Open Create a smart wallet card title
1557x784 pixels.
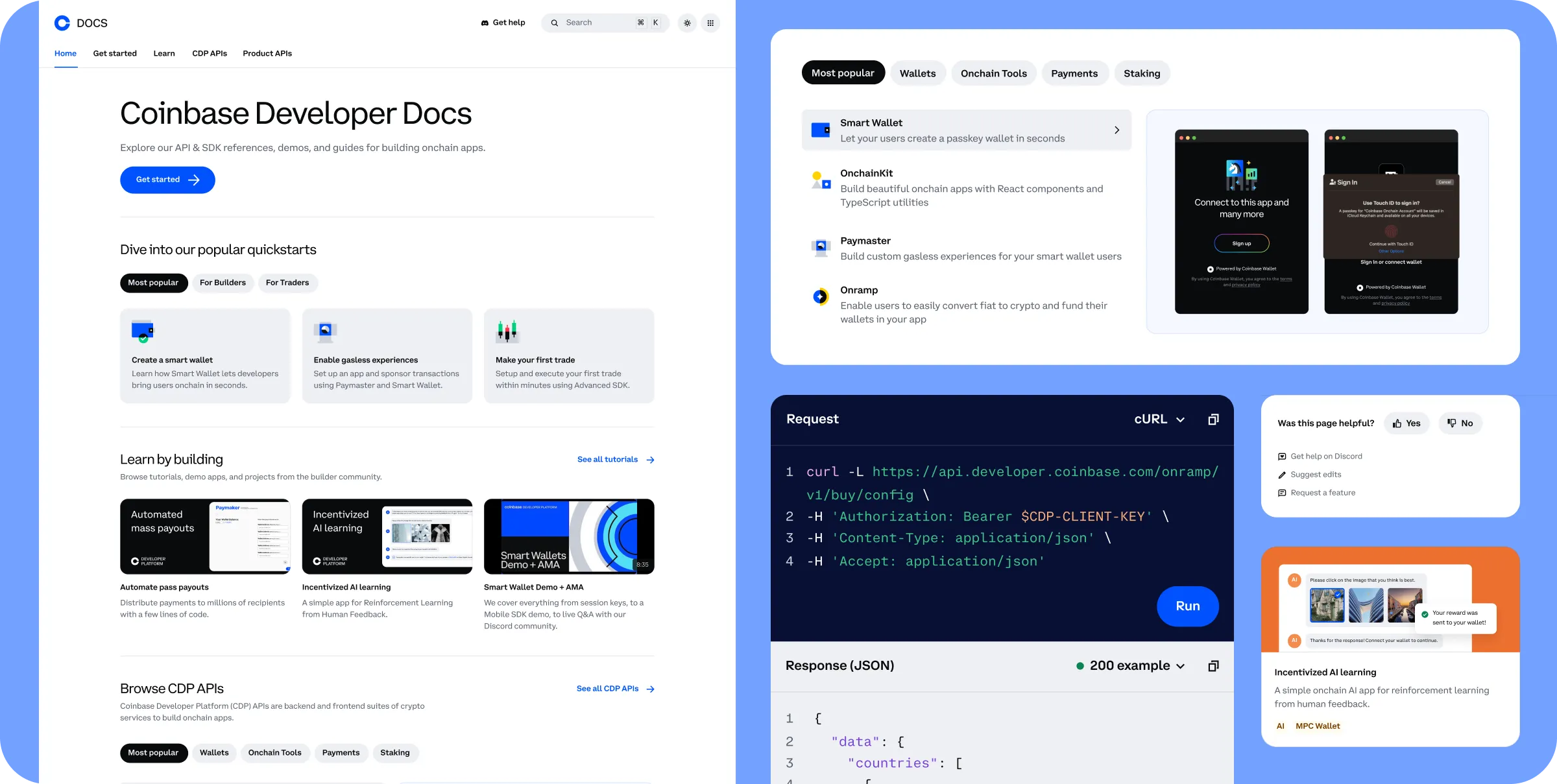point(172,360)
